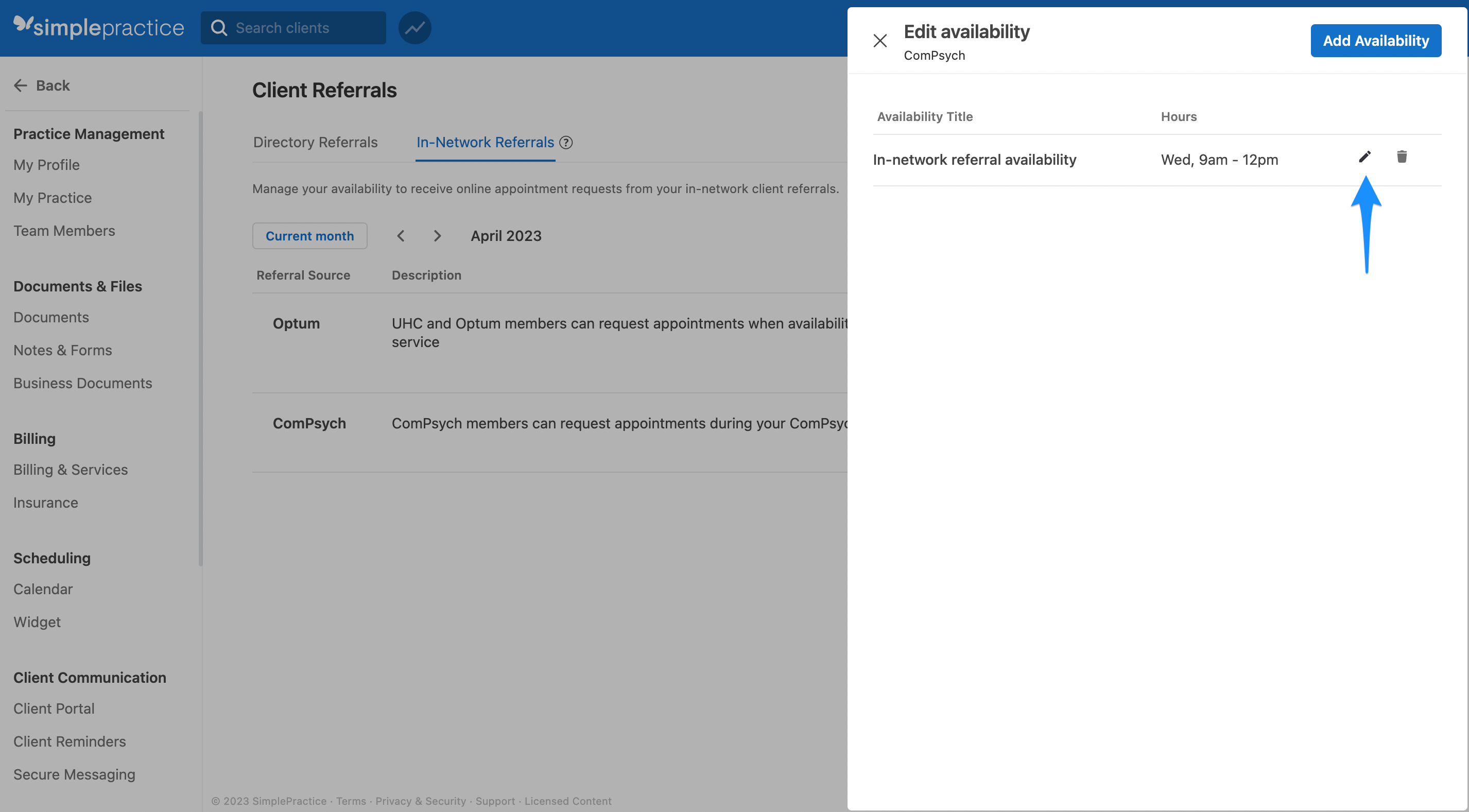The image size is (1469, 812).
Task: Open Client Reminders settings
Action: [70, 741]
